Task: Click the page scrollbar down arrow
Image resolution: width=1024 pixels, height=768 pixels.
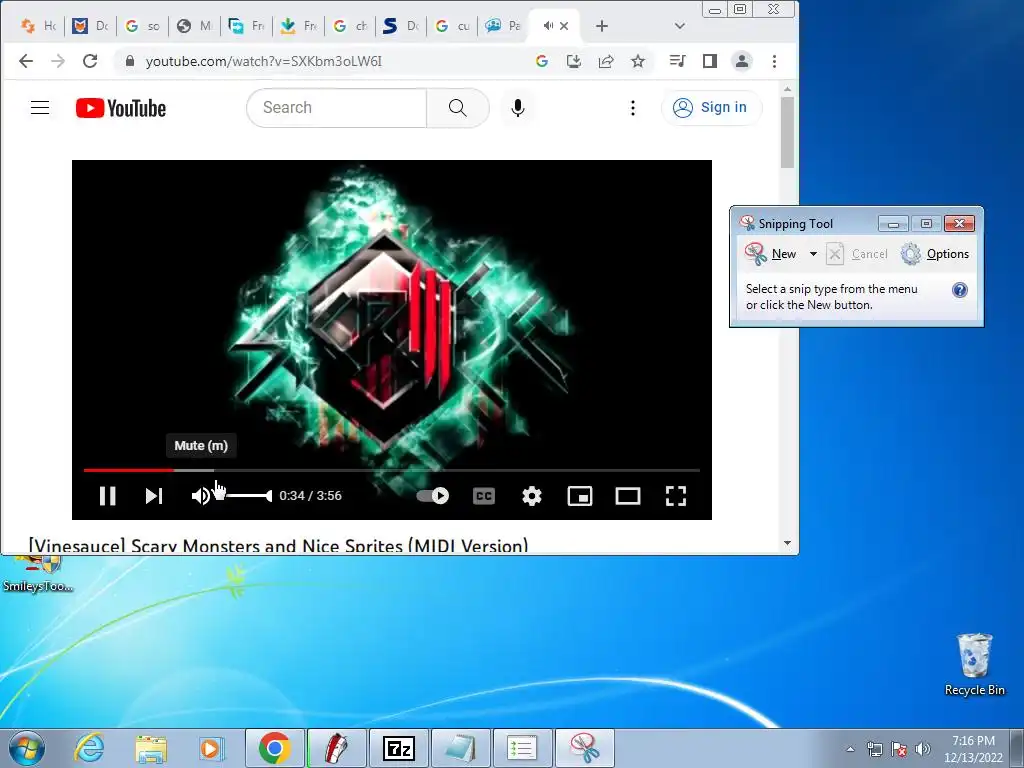Action: pos(787,543)
